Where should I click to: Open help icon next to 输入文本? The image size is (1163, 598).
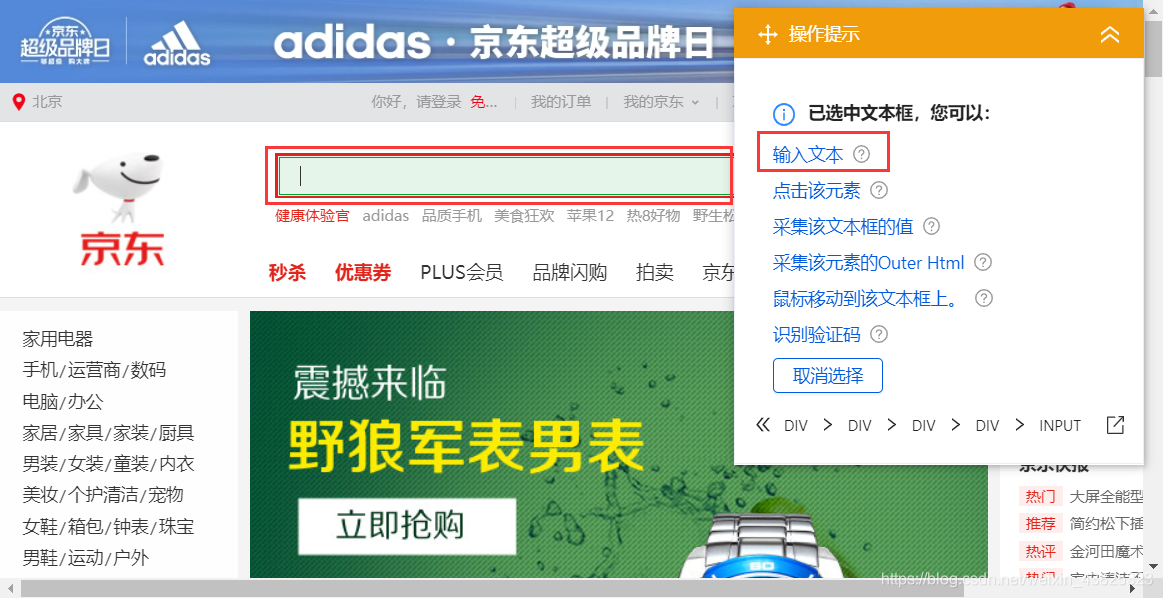coord(861,154)
